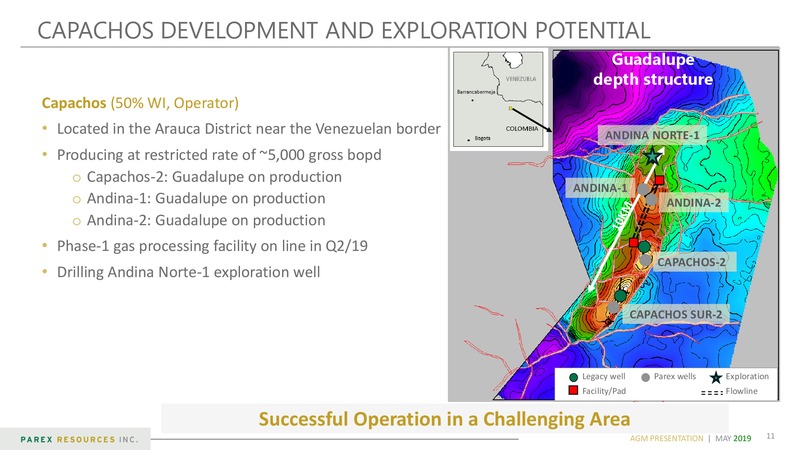Click the grey Parex well marker at Capachos-2
The height and width of the screenshot is (450, 800).
pos(645,260)
